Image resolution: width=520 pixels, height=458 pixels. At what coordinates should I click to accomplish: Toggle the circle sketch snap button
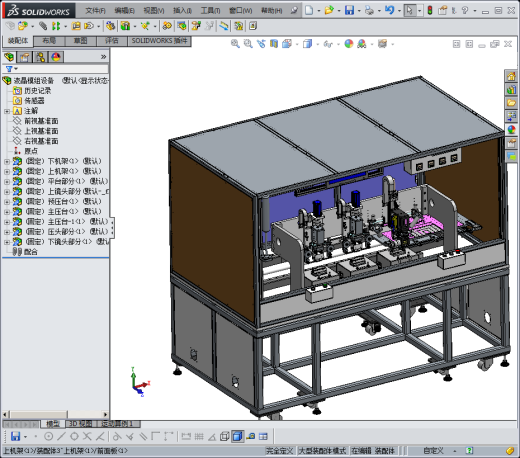point(49,436)
